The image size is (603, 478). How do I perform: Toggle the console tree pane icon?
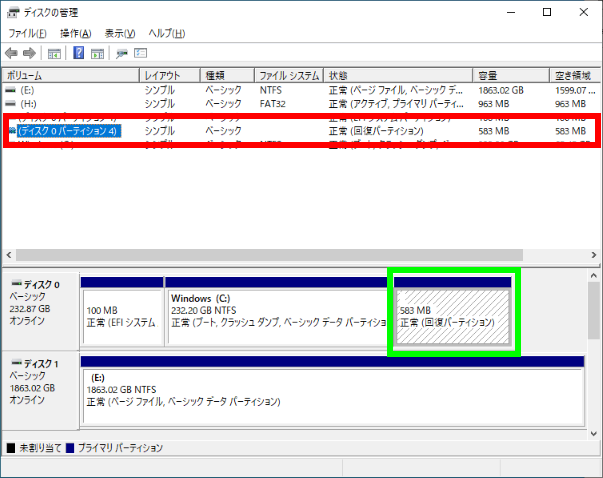(x=54, y=53)
